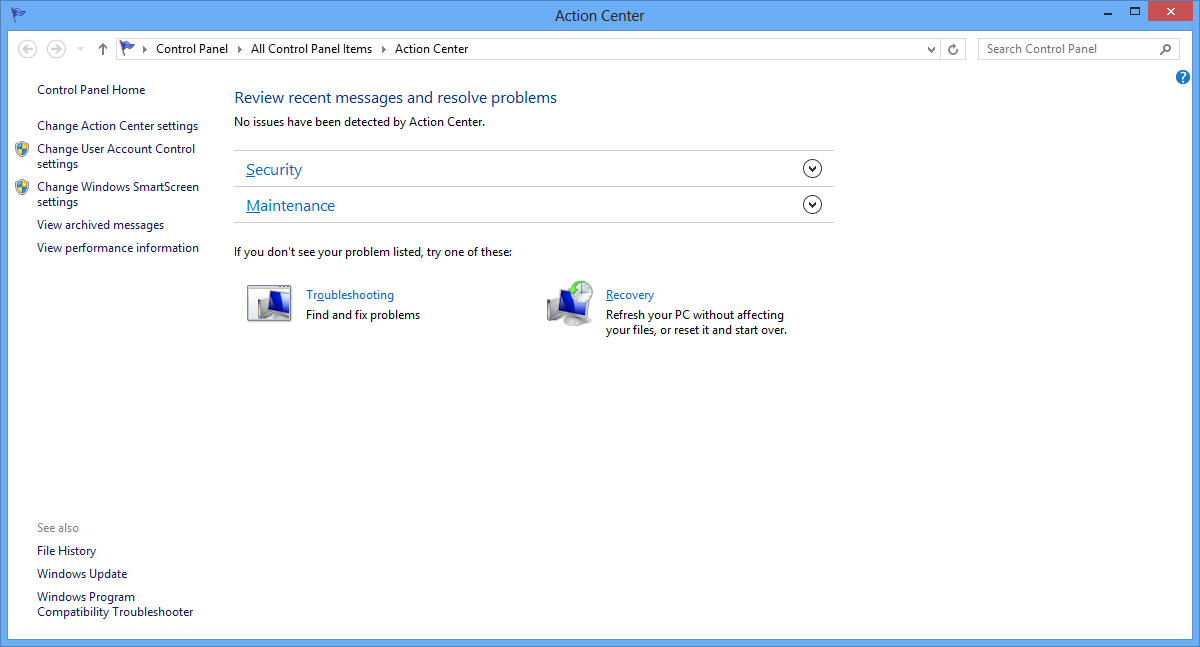Open View archived messages
This screenshot has height=647, width=1200.
(x=101, y=225)
